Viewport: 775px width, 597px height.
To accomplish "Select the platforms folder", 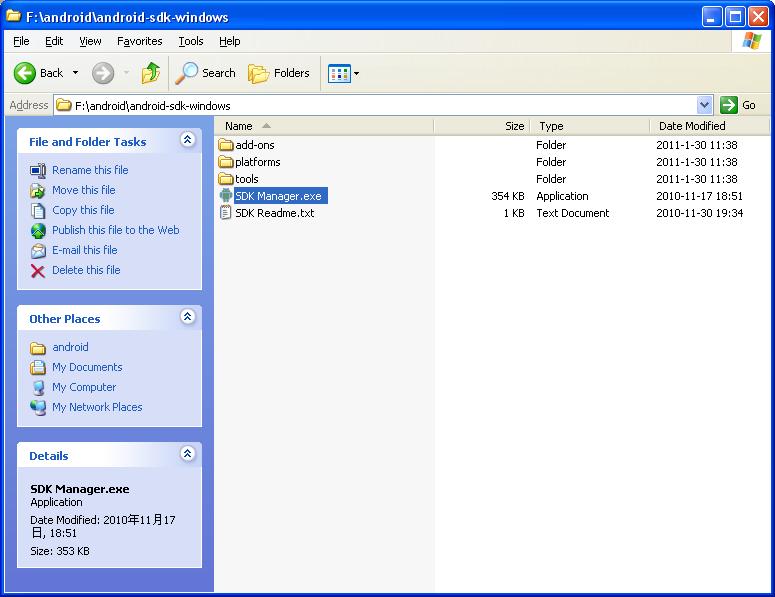I will click(258, 162).
